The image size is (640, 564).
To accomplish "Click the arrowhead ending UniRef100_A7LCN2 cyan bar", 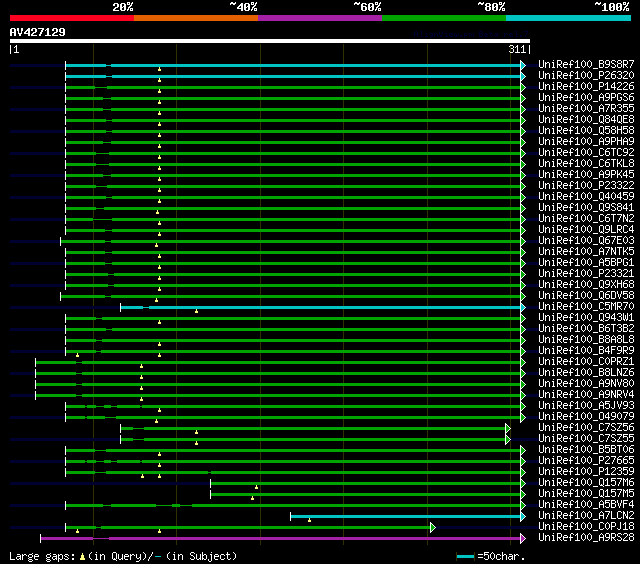I will click(x=522, y=516).
